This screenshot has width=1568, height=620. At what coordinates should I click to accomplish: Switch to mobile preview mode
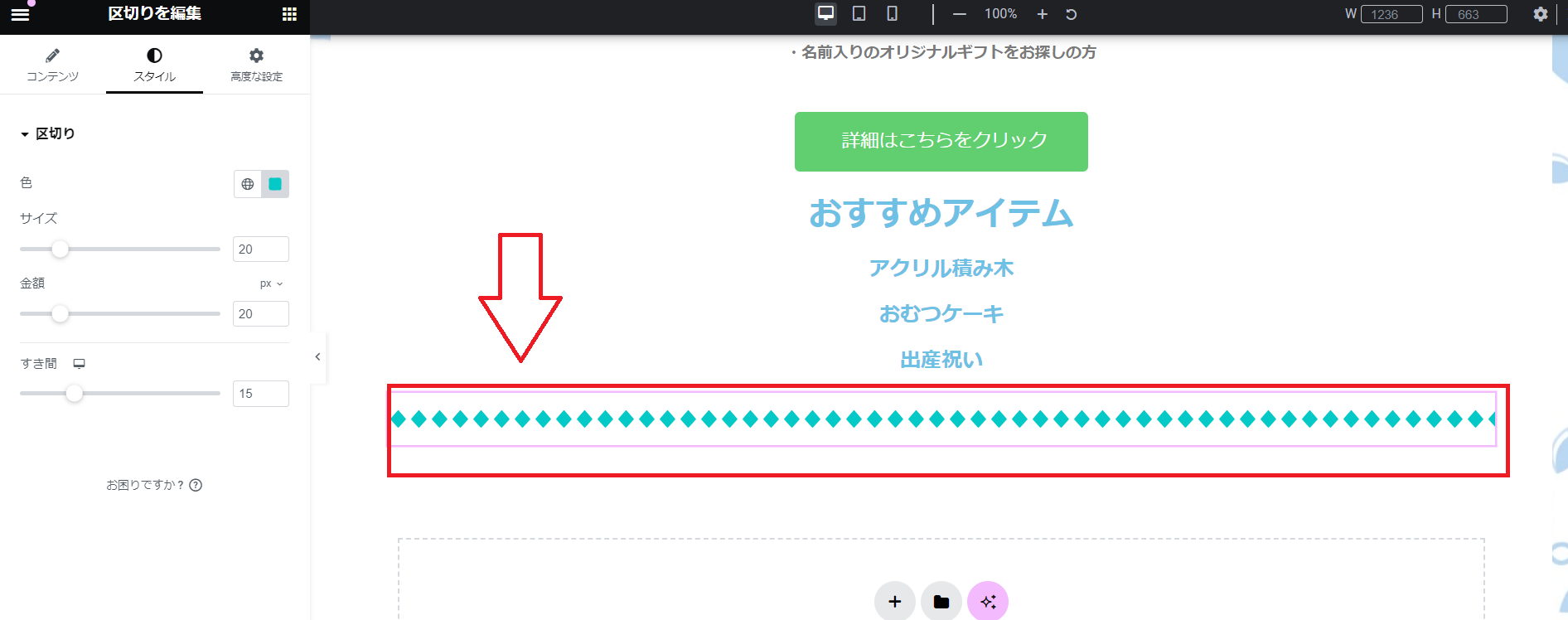(892, 14)
